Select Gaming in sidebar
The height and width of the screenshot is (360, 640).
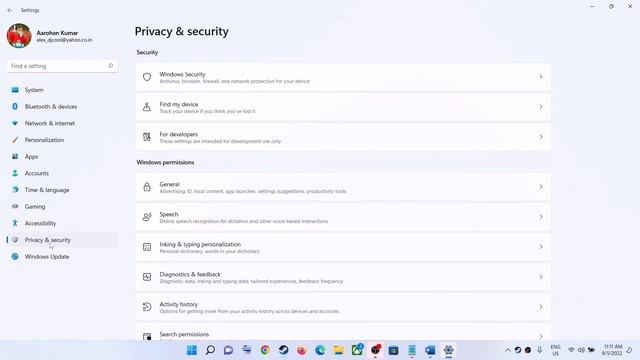(62, 207)
